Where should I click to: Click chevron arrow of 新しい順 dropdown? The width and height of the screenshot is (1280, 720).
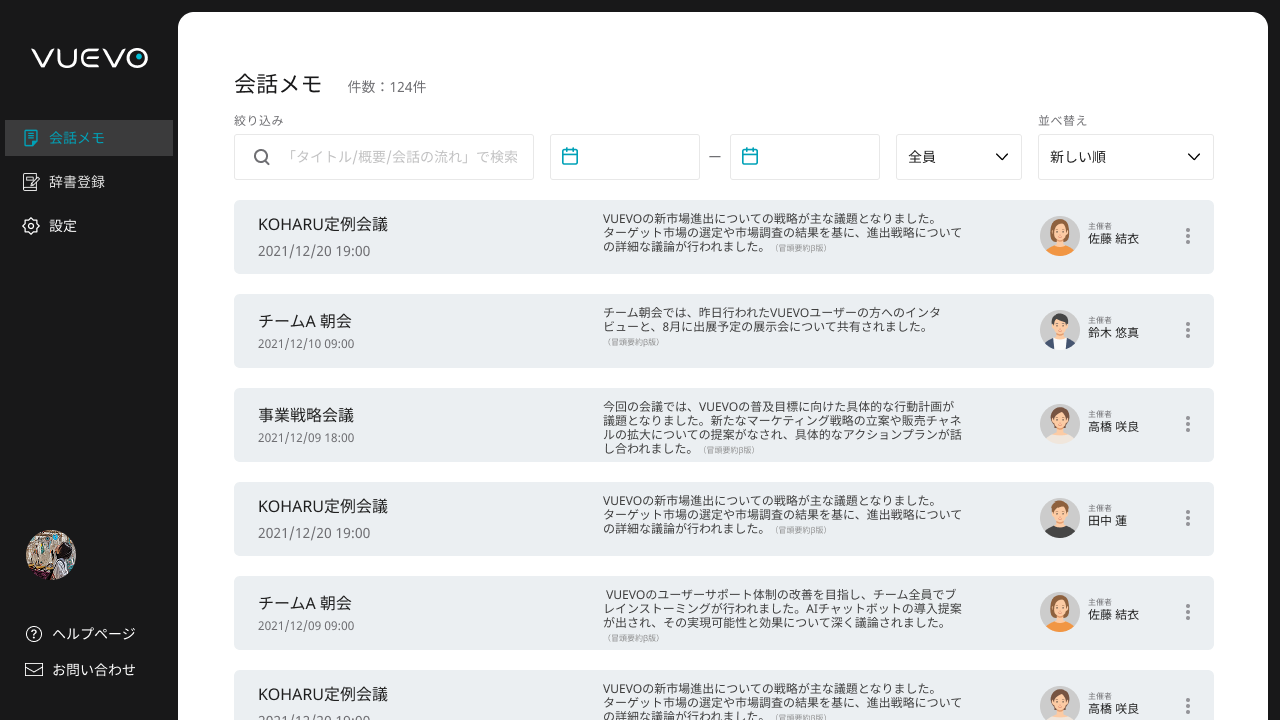(x=1194, y=157)
